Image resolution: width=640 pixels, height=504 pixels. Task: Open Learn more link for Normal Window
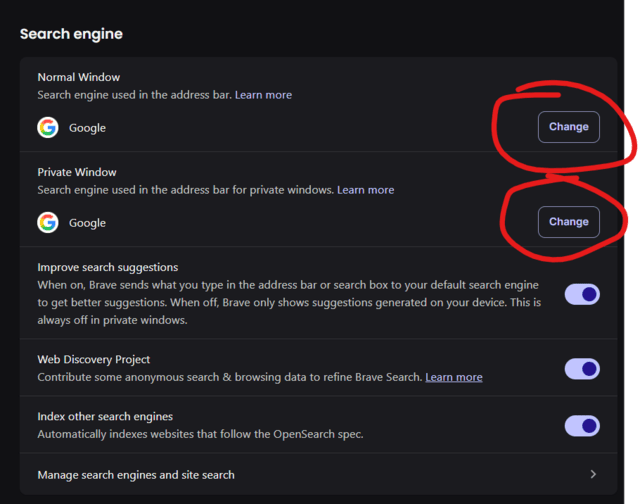tap(263, 95)
